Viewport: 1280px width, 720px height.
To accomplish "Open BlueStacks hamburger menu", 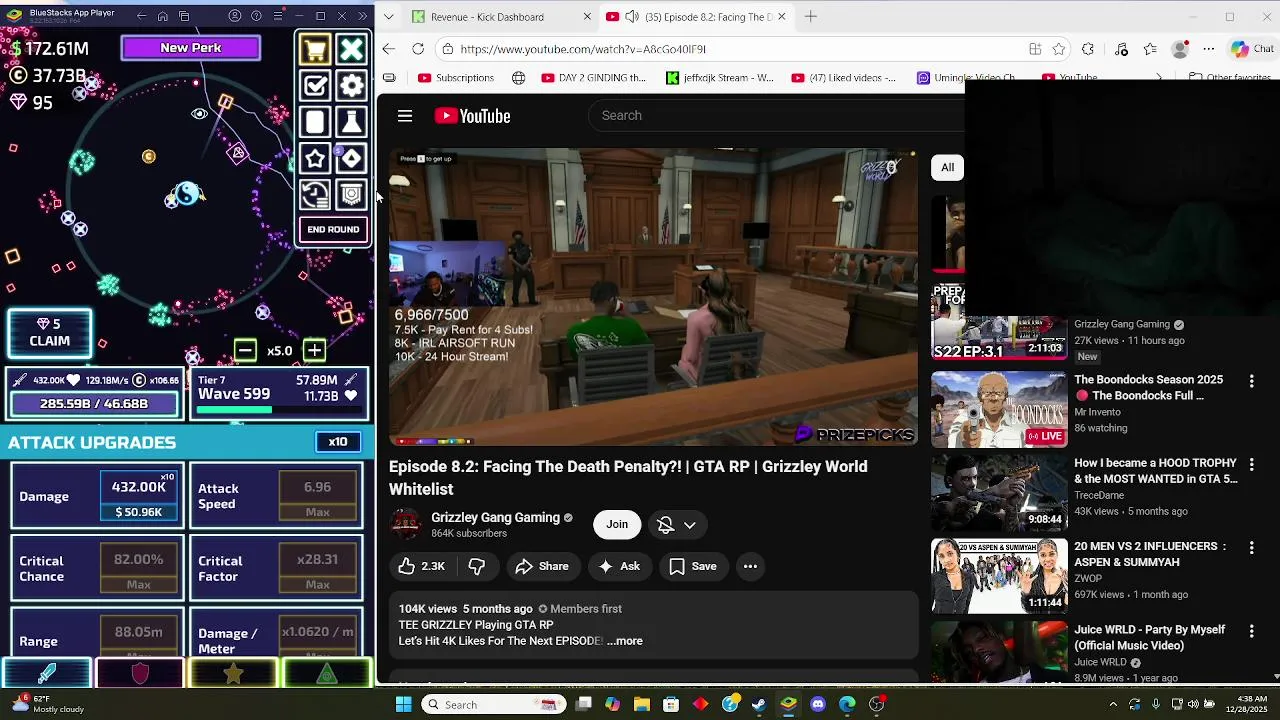I will (277, 16).
